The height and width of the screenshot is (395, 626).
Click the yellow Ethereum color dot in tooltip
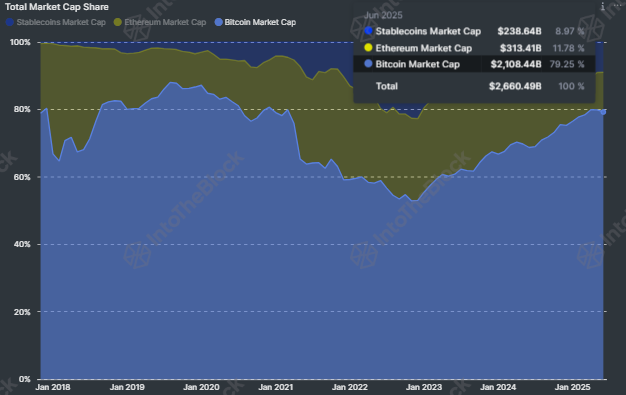[x=368, y=48]
